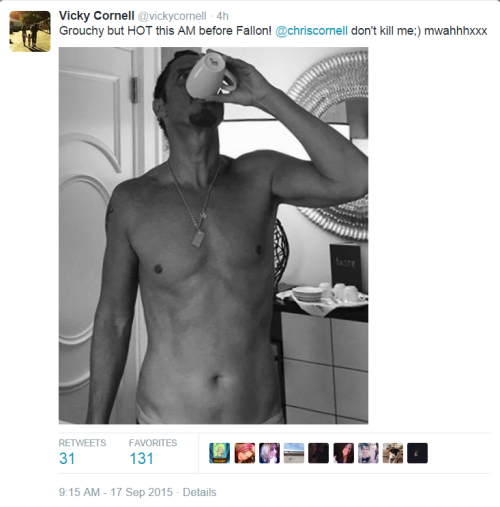Open the dark-haired woman favoriter avatar
This screenshot has width=500, height=507.
click(x=344, y=453)
